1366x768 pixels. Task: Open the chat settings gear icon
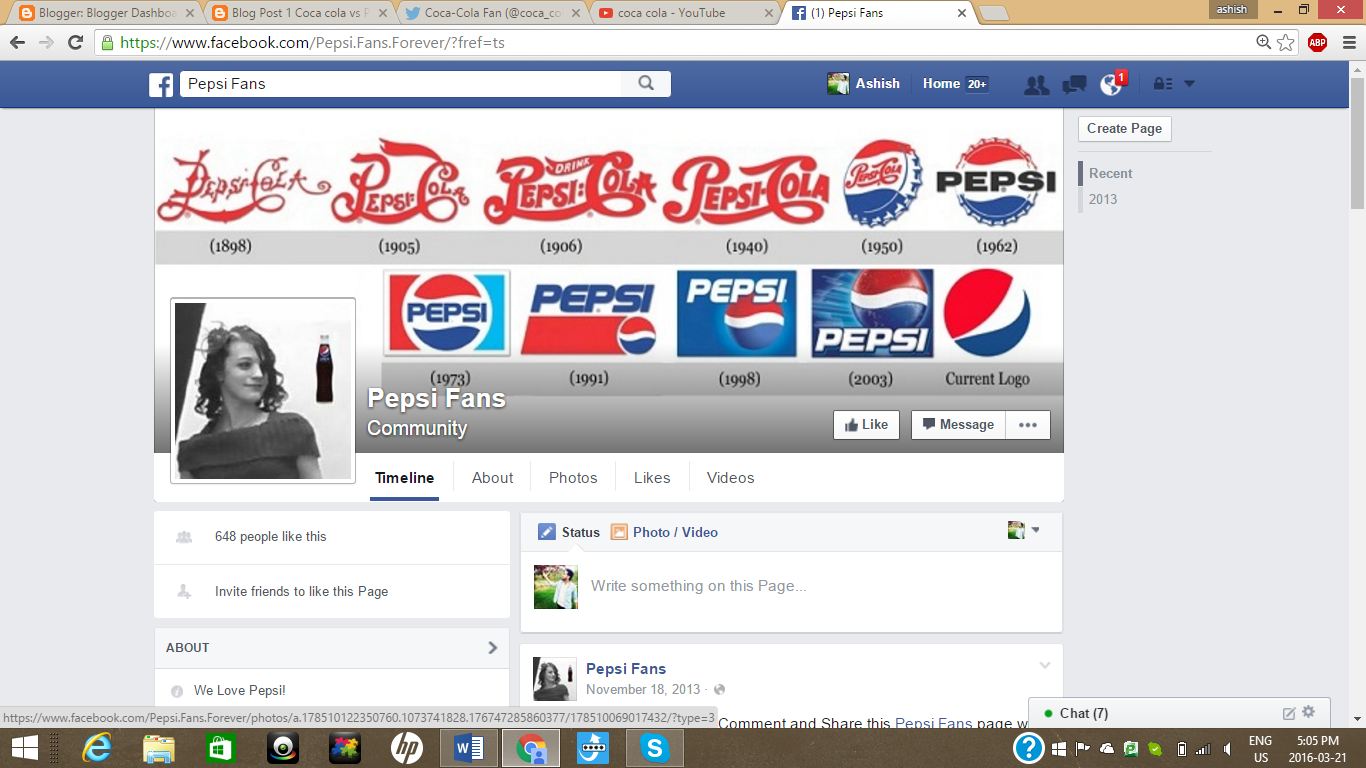1308,713
